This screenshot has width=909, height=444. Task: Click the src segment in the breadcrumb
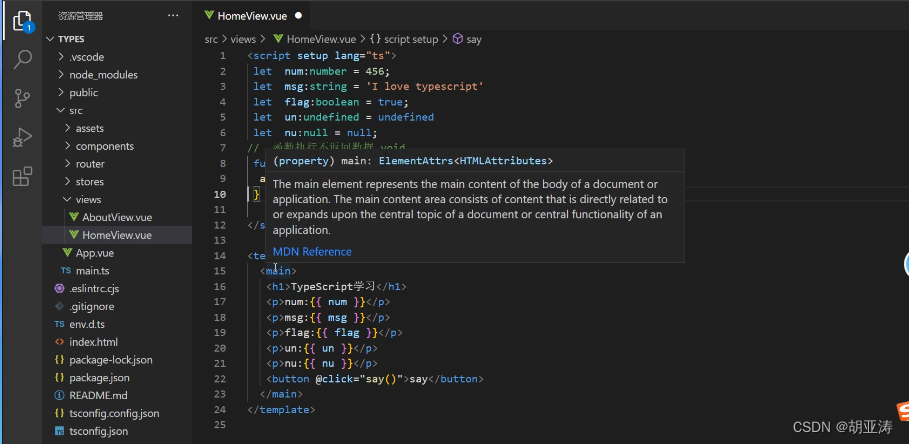[211, 39]
